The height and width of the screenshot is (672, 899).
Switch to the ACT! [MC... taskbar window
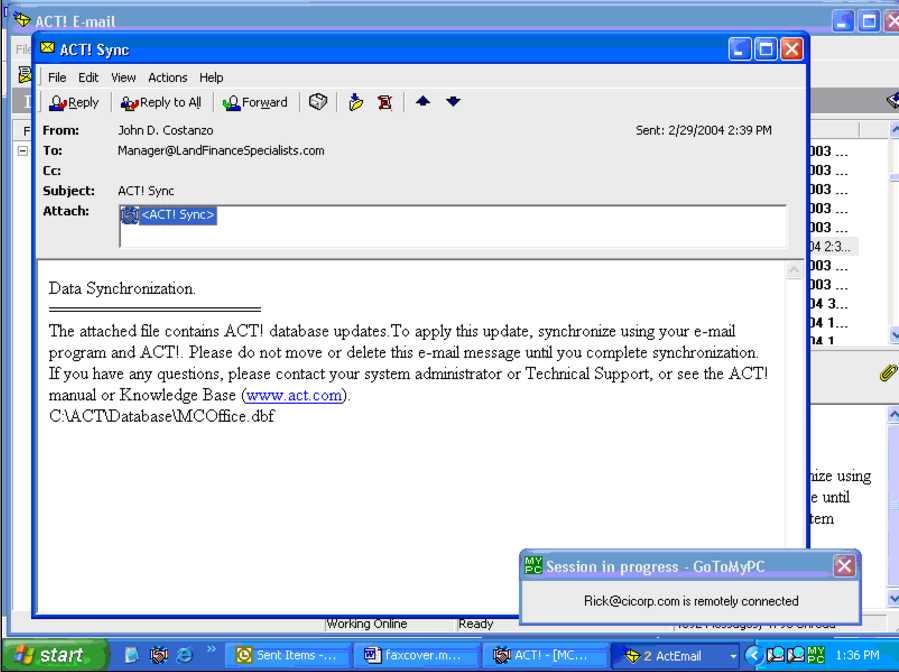tap(545, 655)
